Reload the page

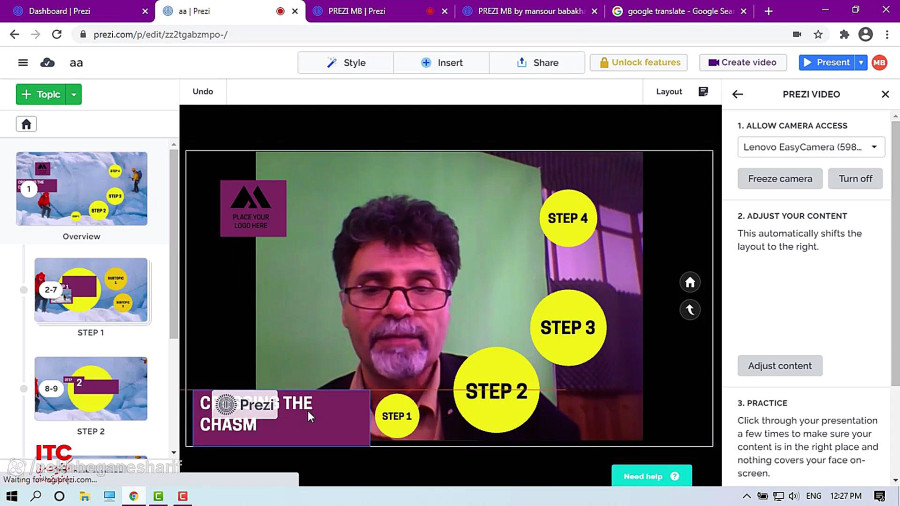click(x=56, y=34)
